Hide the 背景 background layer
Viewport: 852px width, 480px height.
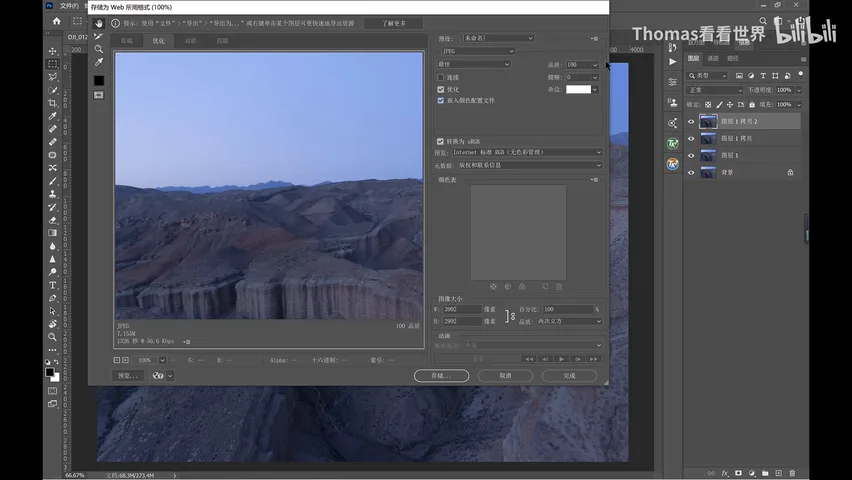[x=691, y=172]
